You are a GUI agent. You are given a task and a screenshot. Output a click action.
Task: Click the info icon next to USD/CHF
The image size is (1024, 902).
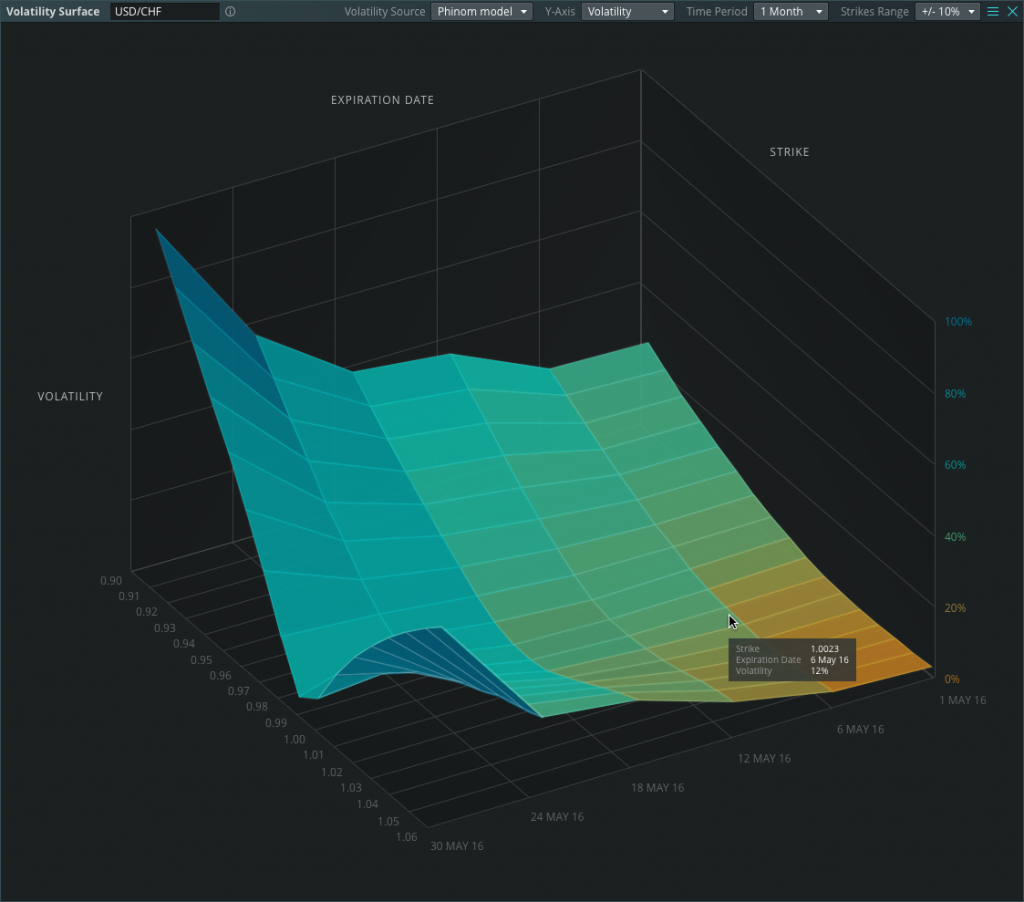pos(229,11)
